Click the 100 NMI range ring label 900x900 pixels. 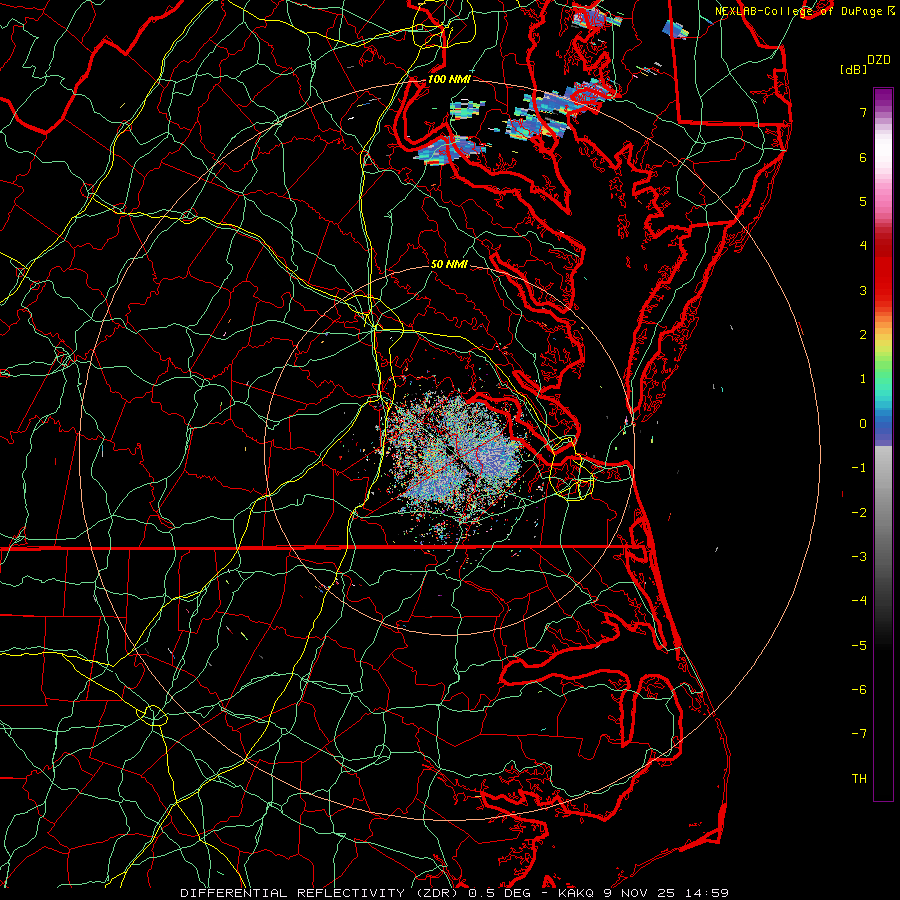click(x=449, y=79)
